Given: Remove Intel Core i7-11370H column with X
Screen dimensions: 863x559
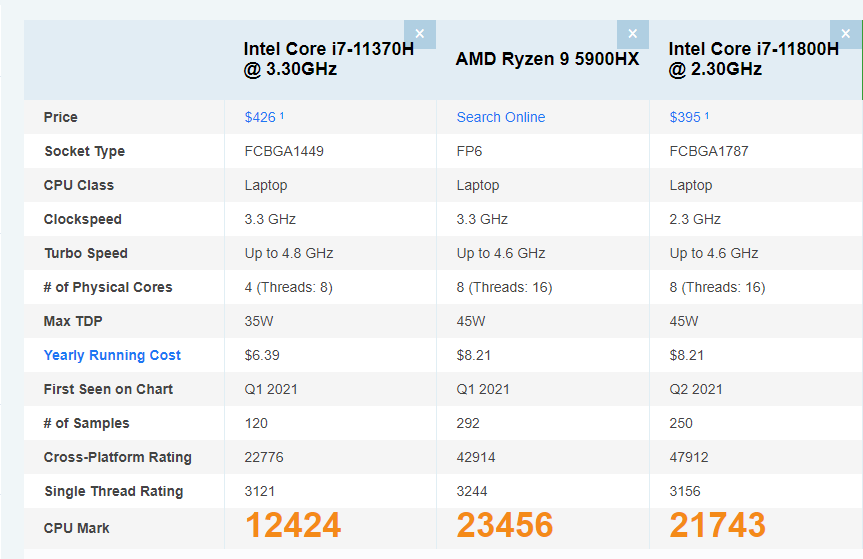Looking at the screenshot, I should (x=419, y=34).
